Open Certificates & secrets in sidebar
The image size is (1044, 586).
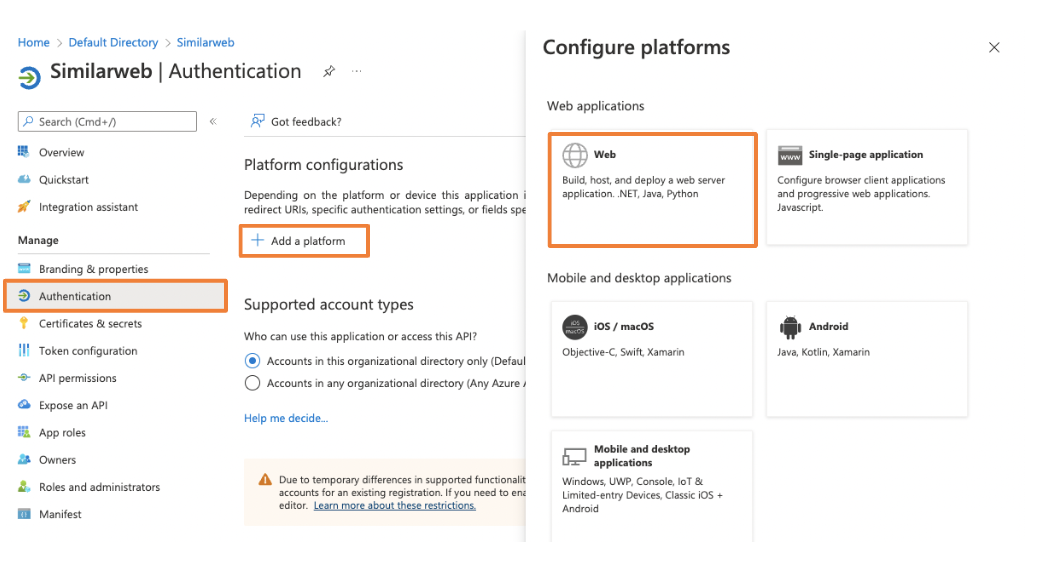(x=90, y=324)
